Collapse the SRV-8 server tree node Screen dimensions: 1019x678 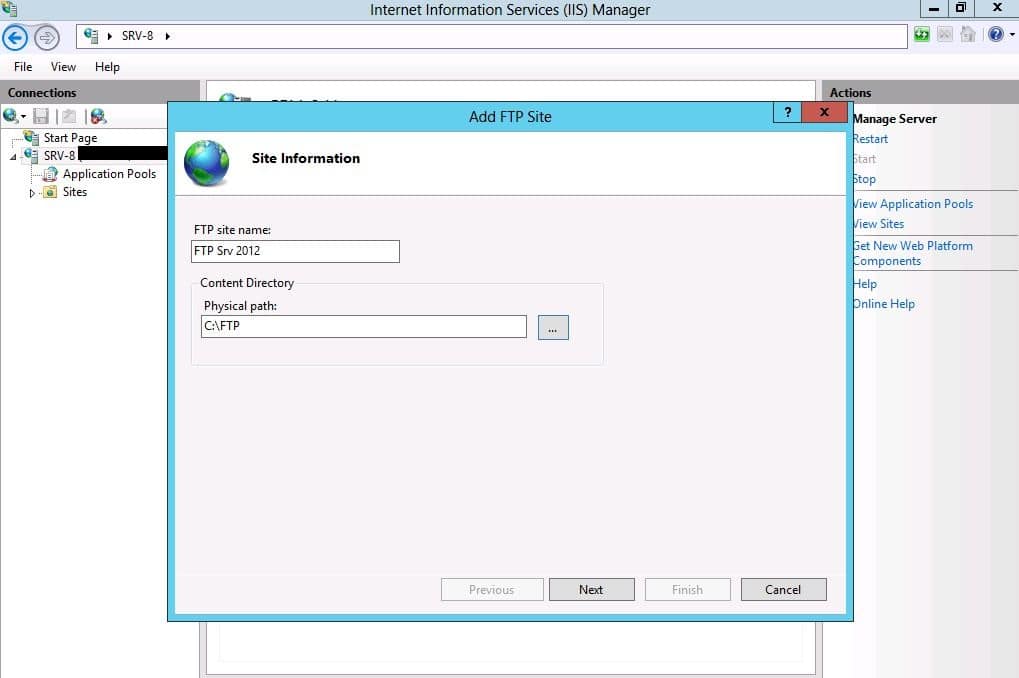[13, 157]
